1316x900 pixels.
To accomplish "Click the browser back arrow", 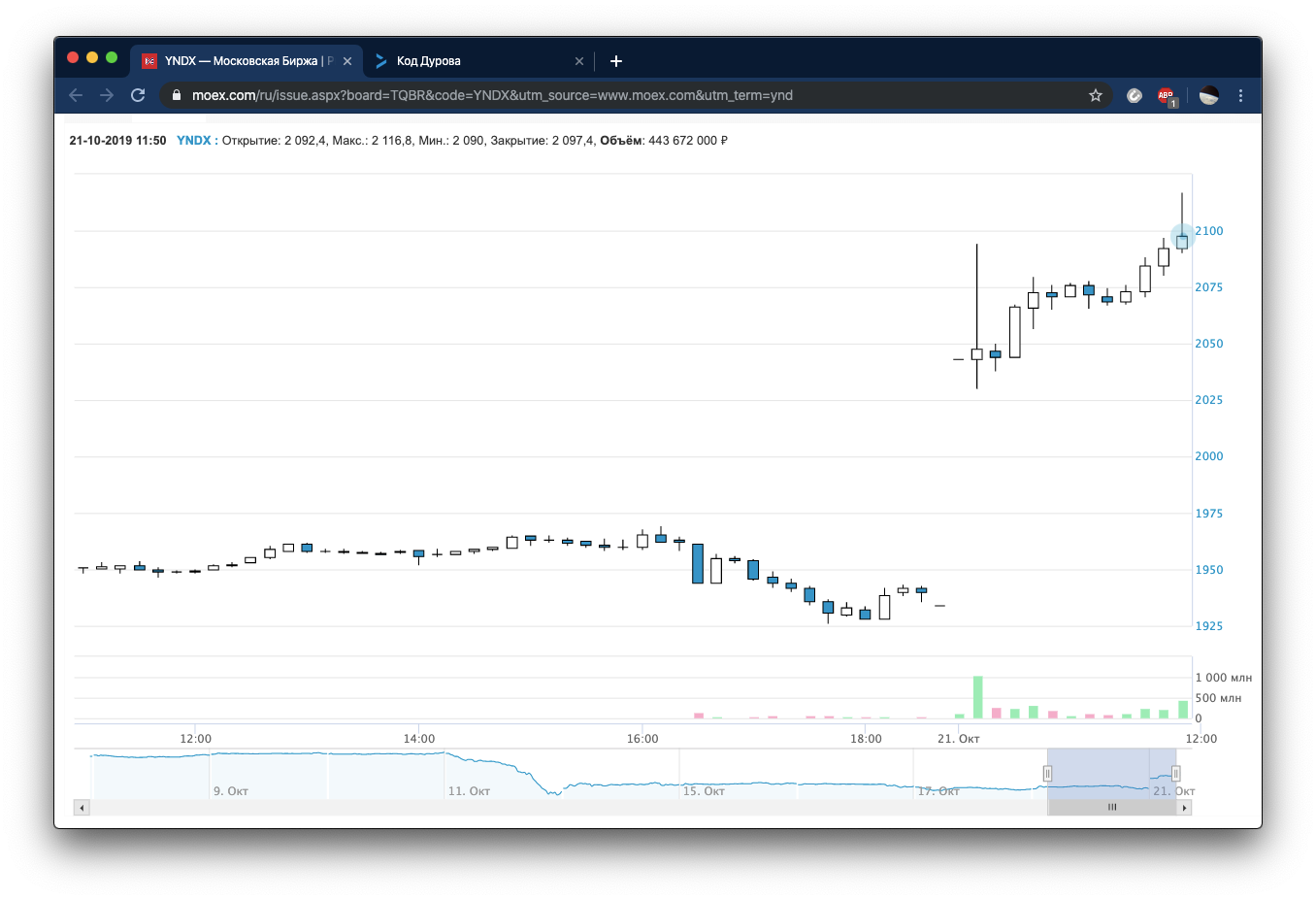I will tap(76, 95).
